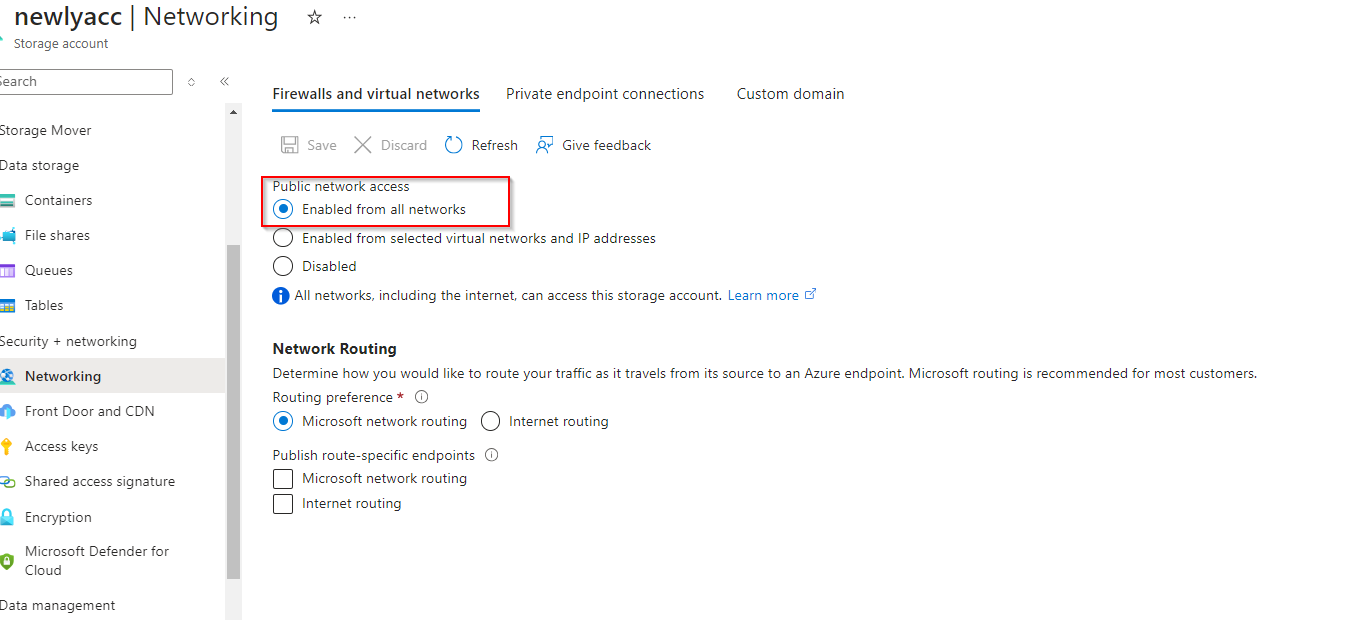Screen dimensions: 1371x620
Task: Click the Access keys icon
Action: 8,446
